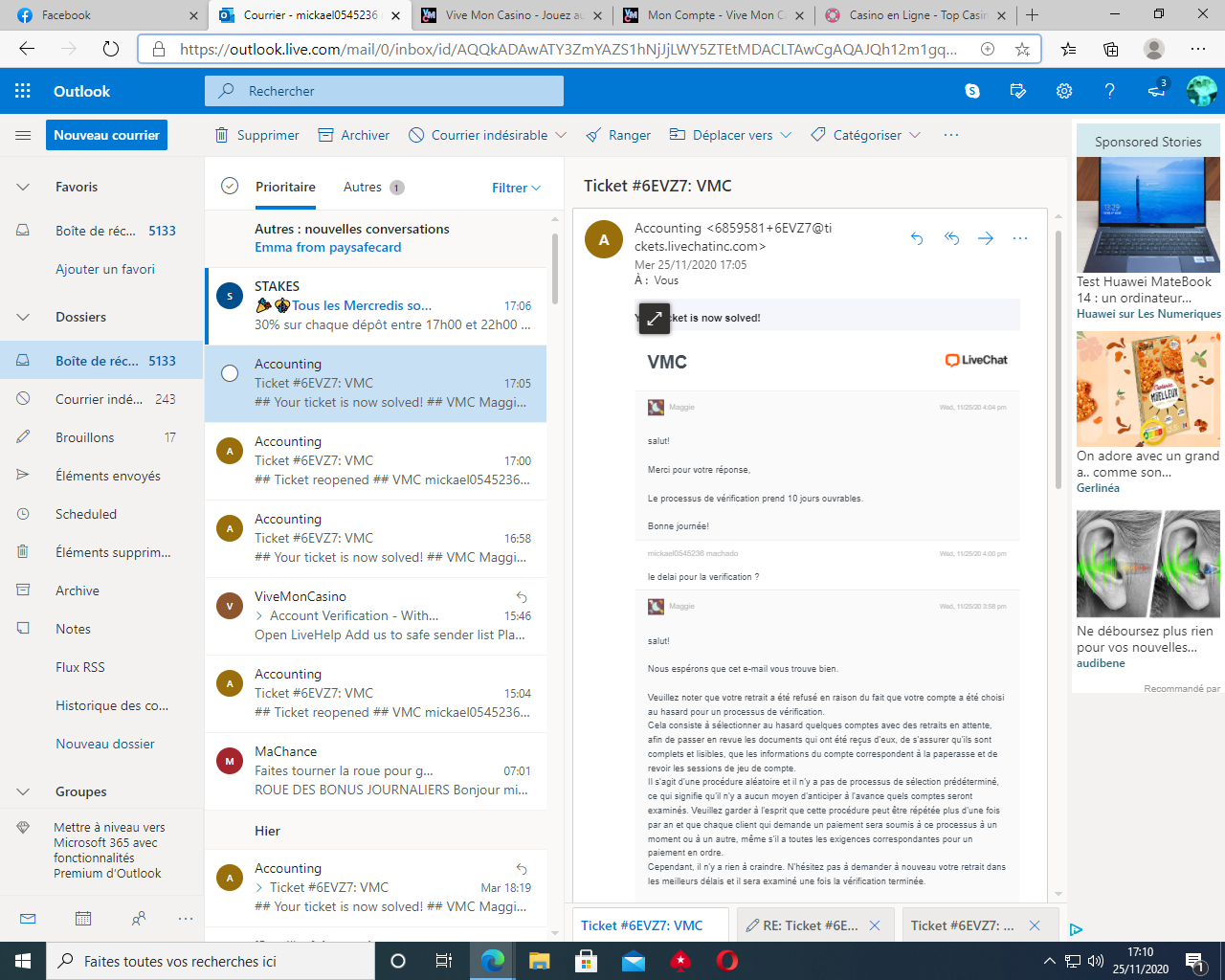Image resolution: width=1225 pixels, height=980 pixels.
Task: Open File Explorer from the taskbar
Action: 539,961
